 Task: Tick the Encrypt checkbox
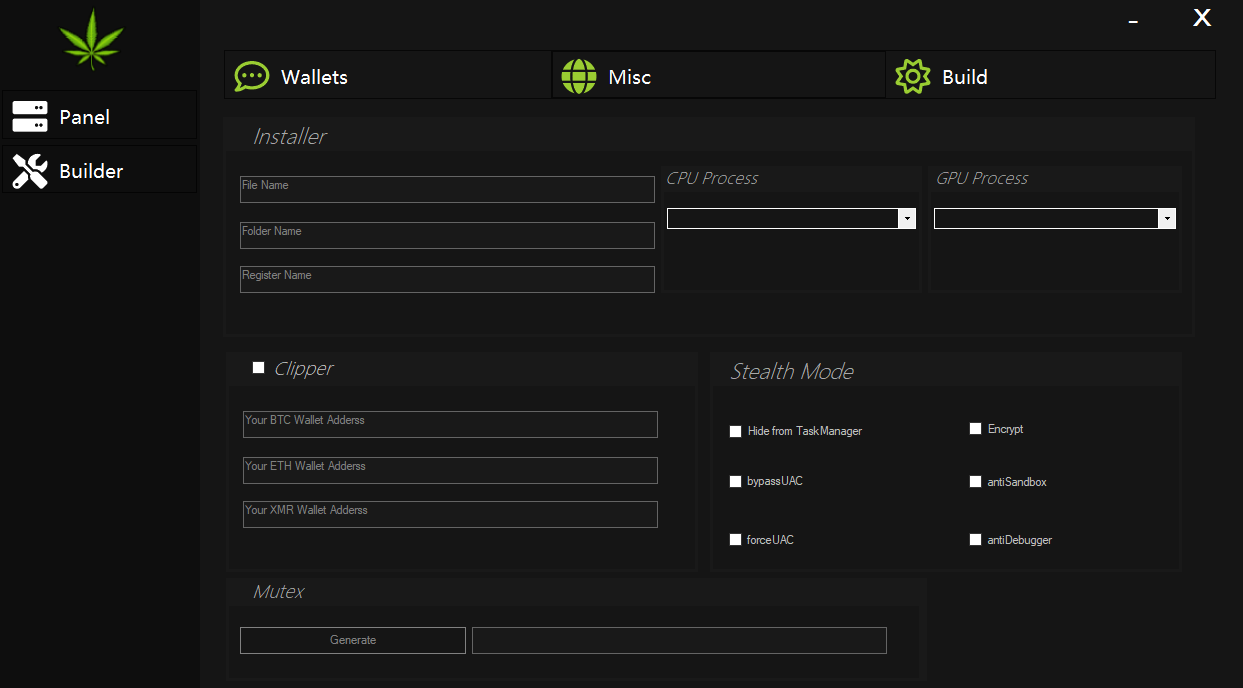976,429
